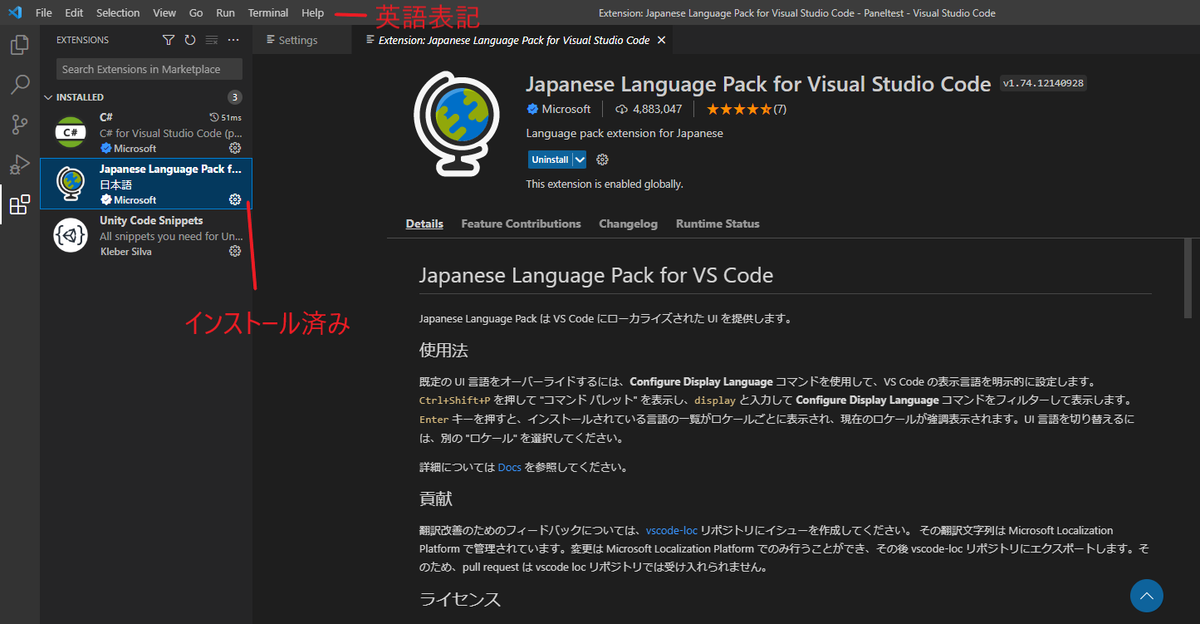The width and height of the screenshot is (1200, 624).
Task: Switch to the Runtime Status tab
Action: pos(717,224)
